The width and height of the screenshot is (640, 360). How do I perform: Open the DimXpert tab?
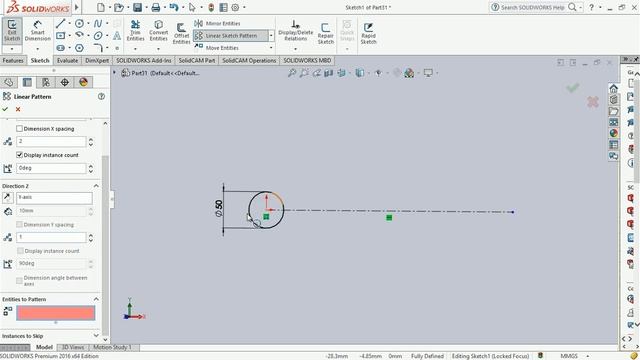[97, 60]
